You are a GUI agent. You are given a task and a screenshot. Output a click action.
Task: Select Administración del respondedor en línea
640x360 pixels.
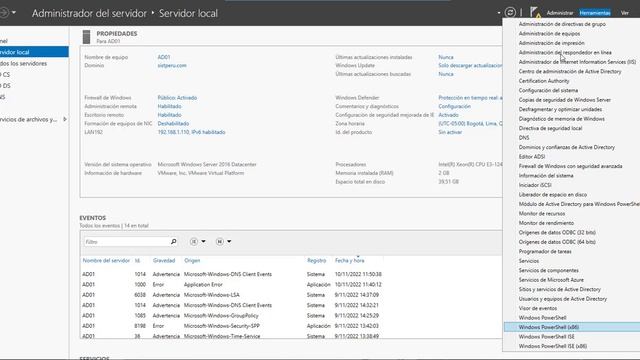coord(565,52)
